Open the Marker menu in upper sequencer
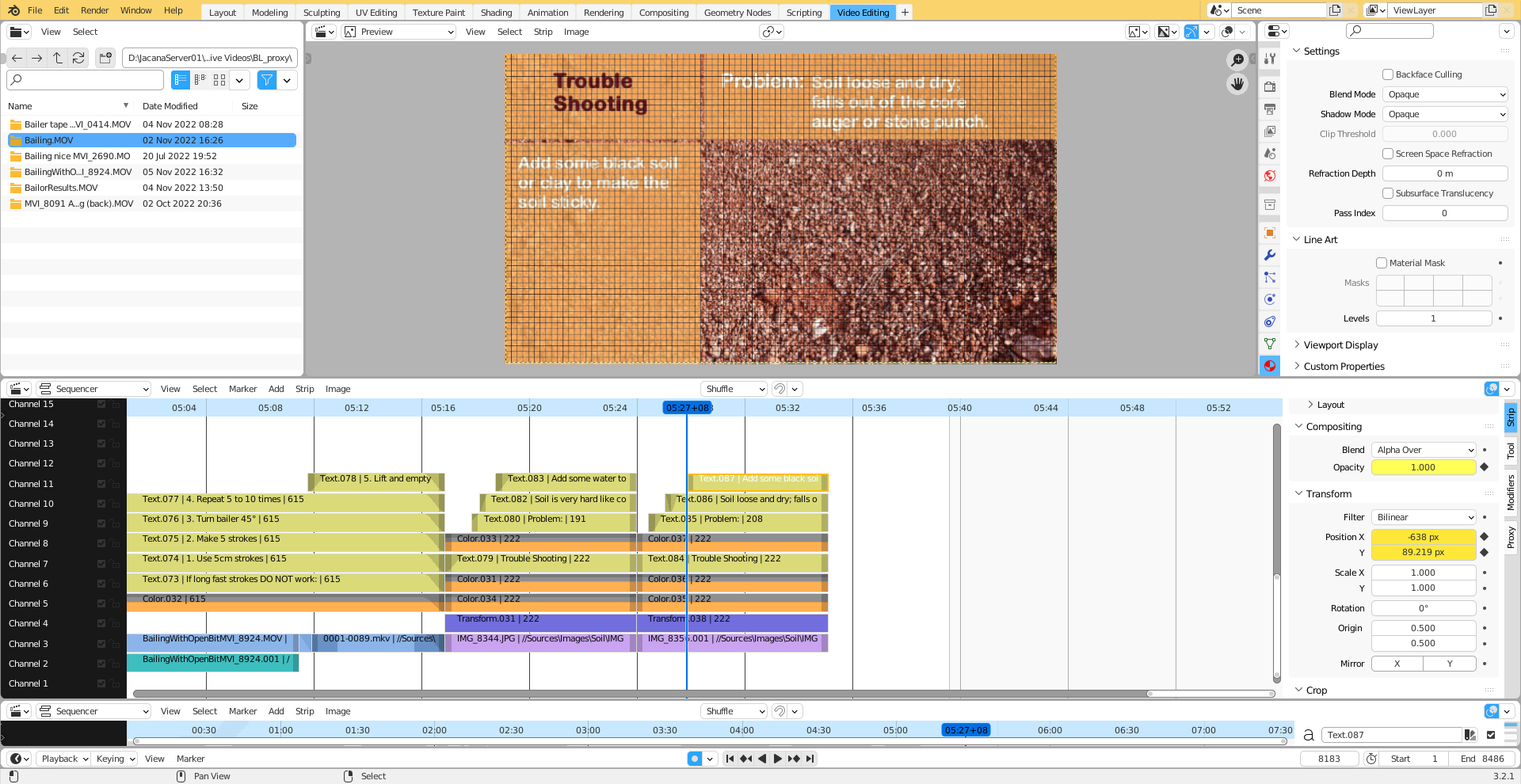The height and width of the screenshot is (784, 1521). pyautogui.click(x=242, y=389)
